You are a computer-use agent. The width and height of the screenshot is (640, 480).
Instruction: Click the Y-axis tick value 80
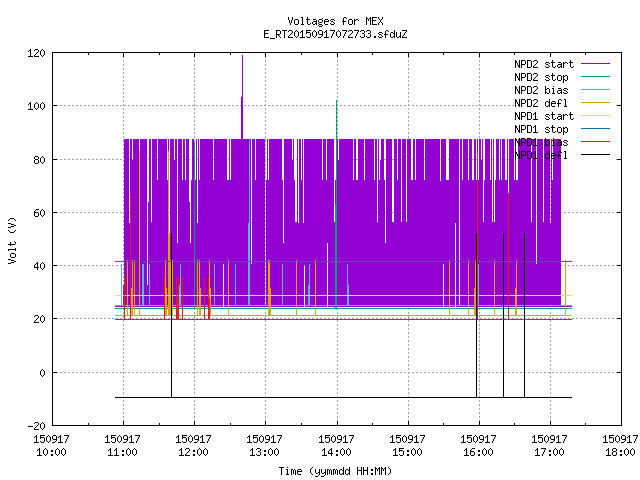40,160
